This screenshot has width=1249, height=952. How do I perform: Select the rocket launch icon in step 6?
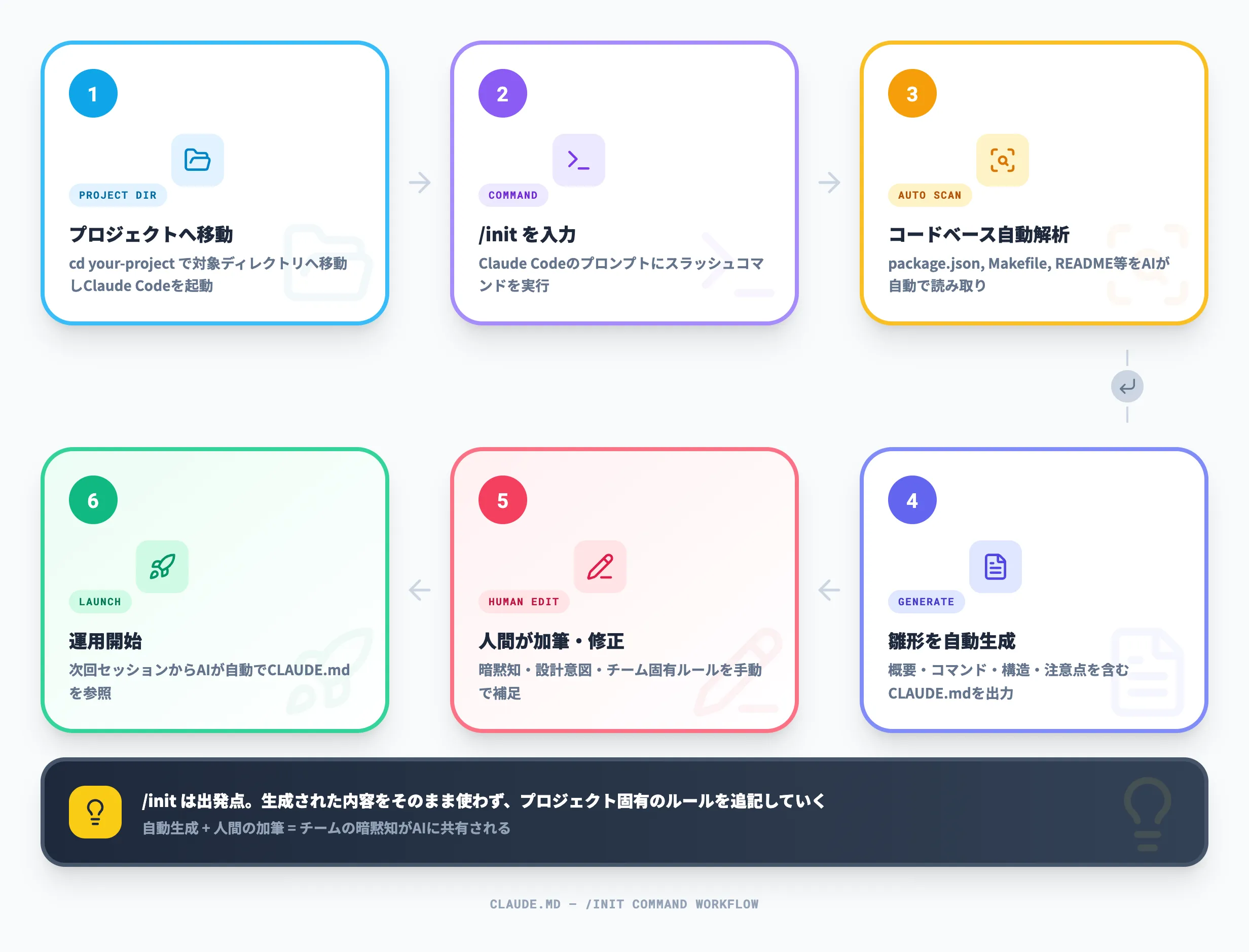point(162,567)
